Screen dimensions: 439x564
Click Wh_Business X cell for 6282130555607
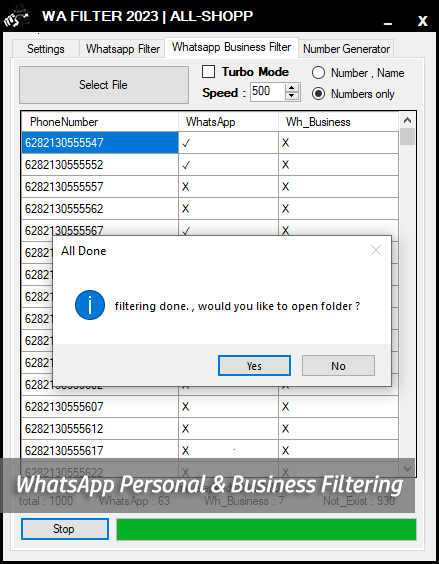point(338,407)
